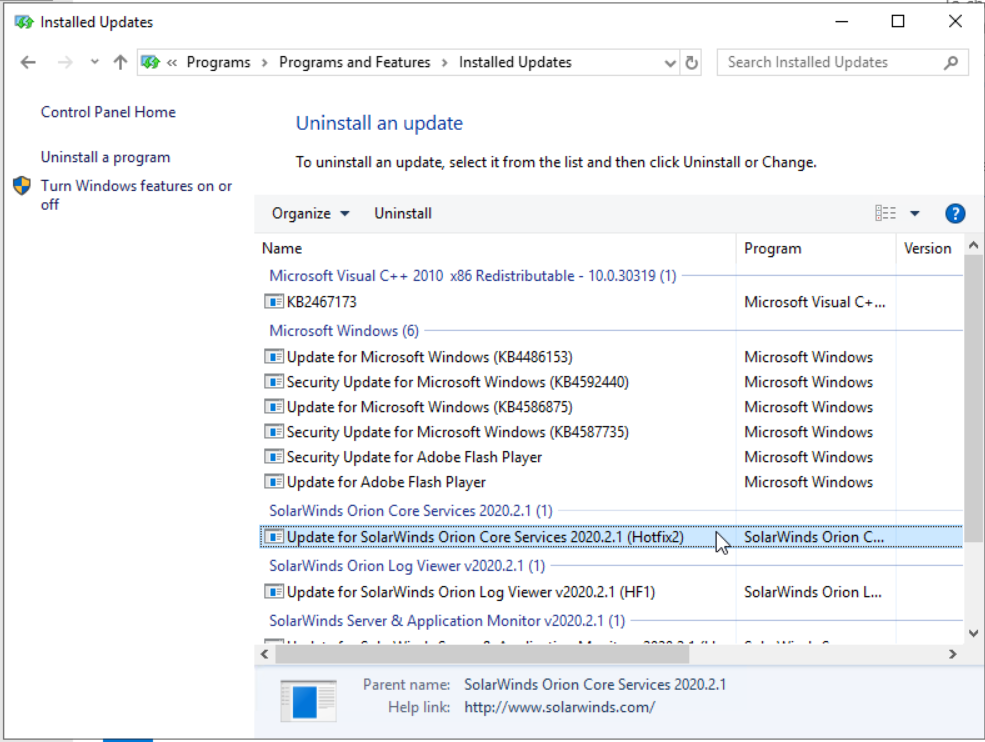Click Programs and Features breadcrumb

[354, 62]
